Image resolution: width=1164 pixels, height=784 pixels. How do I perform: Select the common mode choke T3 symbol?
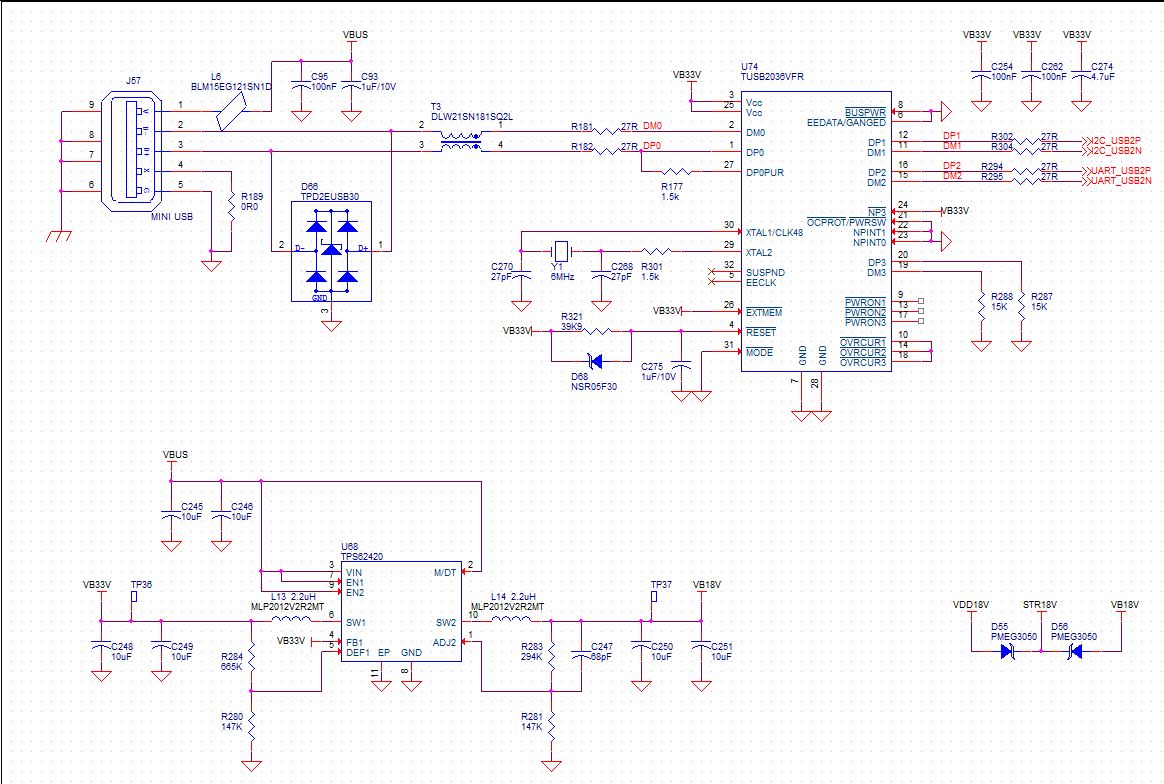[x=461, y=142]
